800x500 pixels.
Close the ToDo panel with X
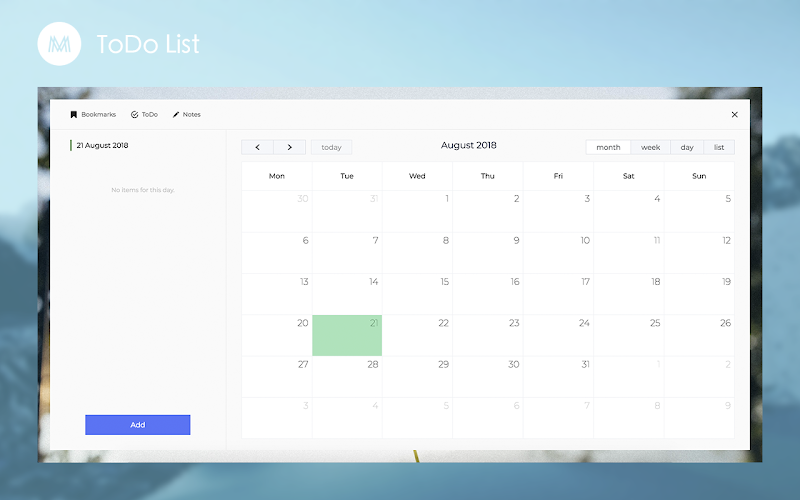[x=735, y=115]
